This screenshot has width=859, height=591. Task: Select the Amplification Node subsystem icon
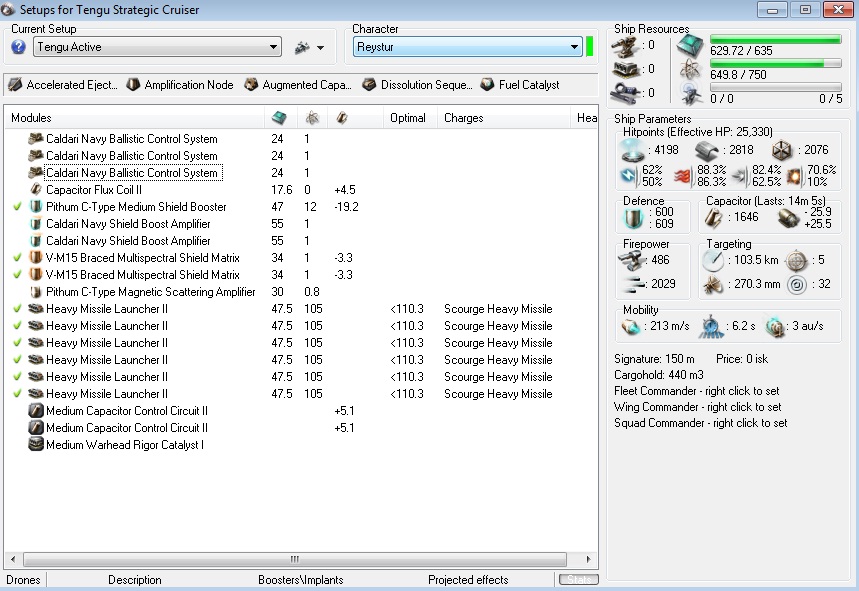[x=133, y=85]
